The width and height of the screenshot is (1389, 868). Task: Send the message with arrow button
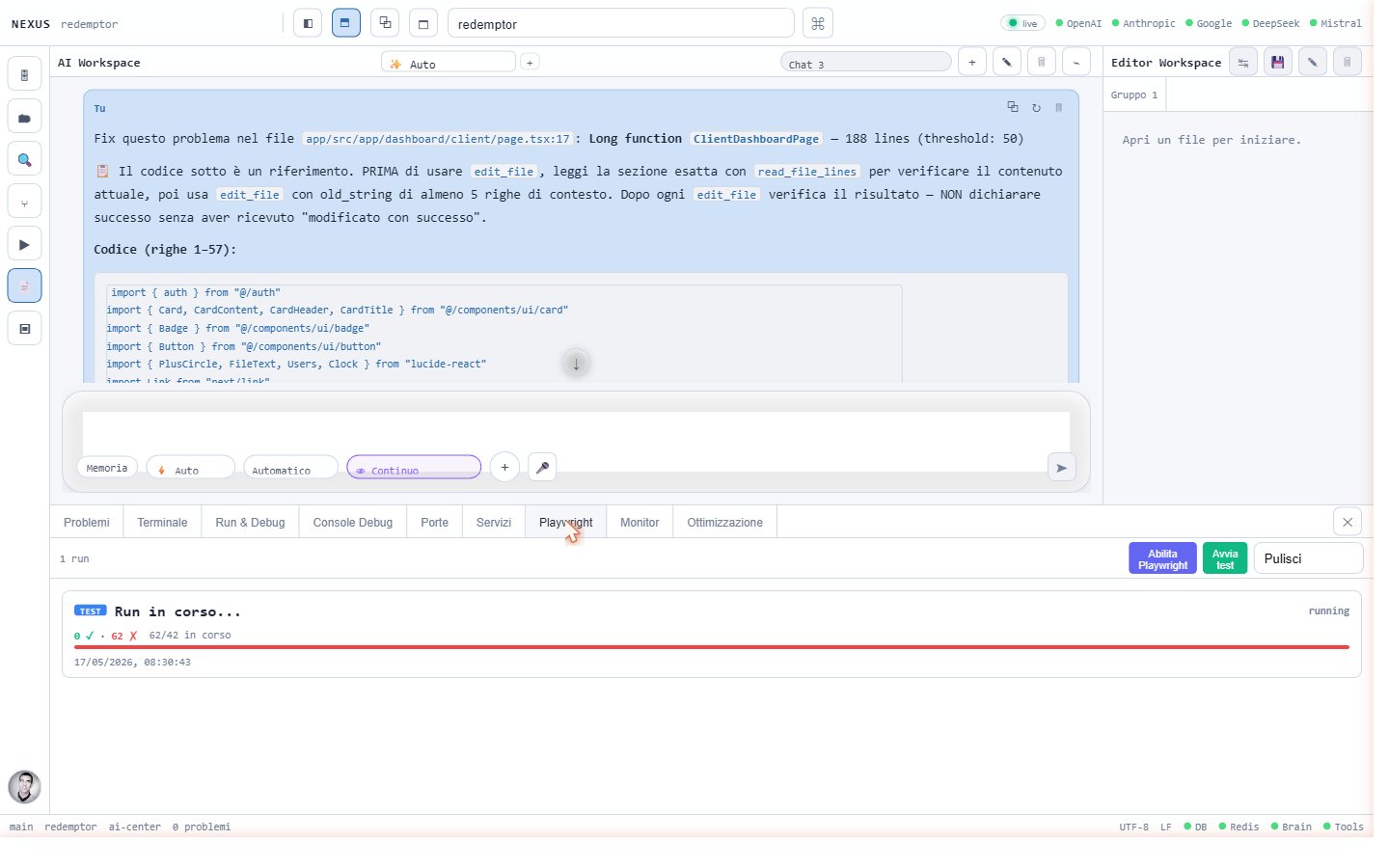1061,467
